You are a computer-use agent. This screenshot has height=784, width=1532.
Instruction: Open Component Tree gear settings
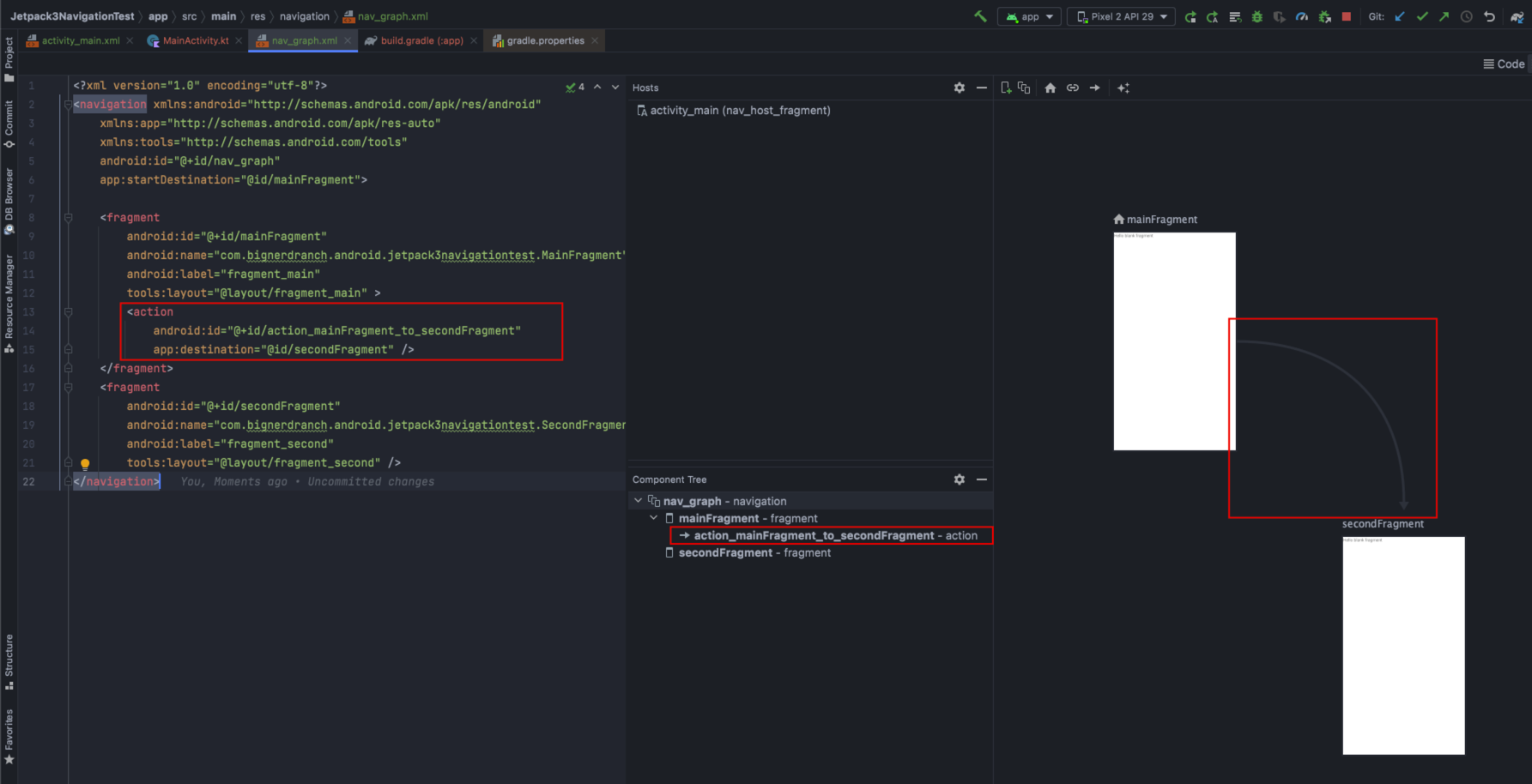(960, 479)
